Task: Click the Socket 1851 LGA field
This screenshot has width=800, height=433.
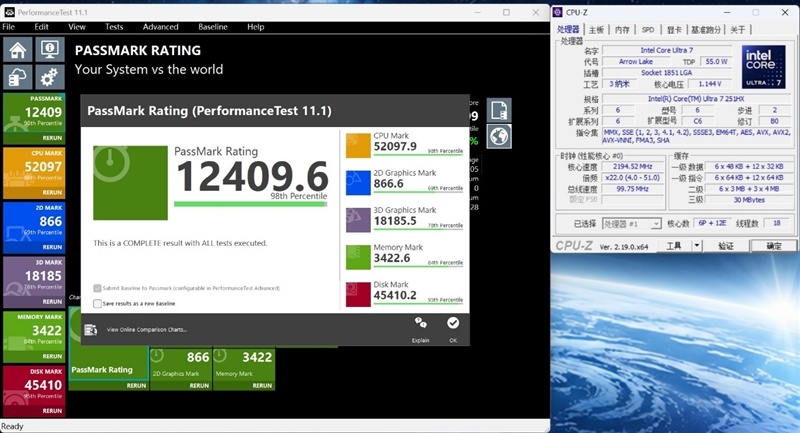Action: pyautogui.click(x=666, y=73)
